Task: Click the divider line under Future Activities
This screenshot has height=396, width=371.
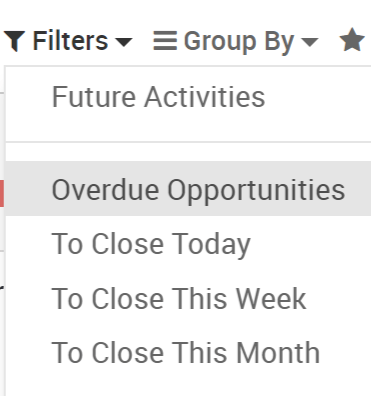Action: 188,142
